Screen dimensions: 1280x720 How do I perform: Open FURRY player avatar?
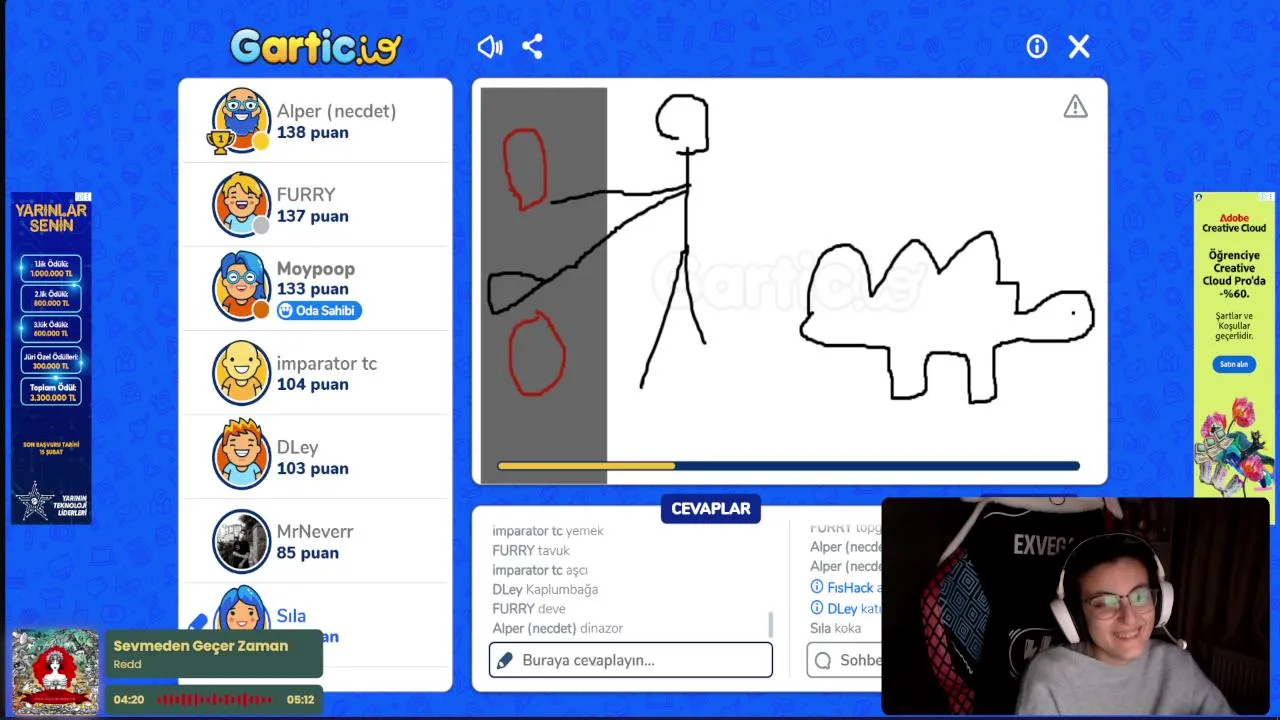coord(241,204)
